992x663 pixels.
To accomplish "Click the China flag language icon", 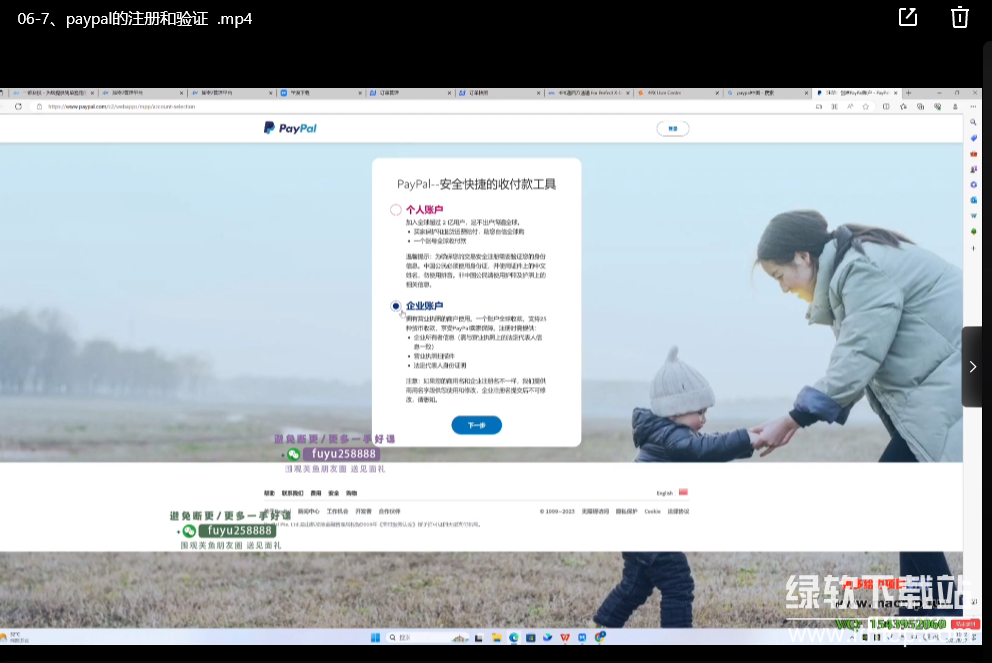I will 683,492.
